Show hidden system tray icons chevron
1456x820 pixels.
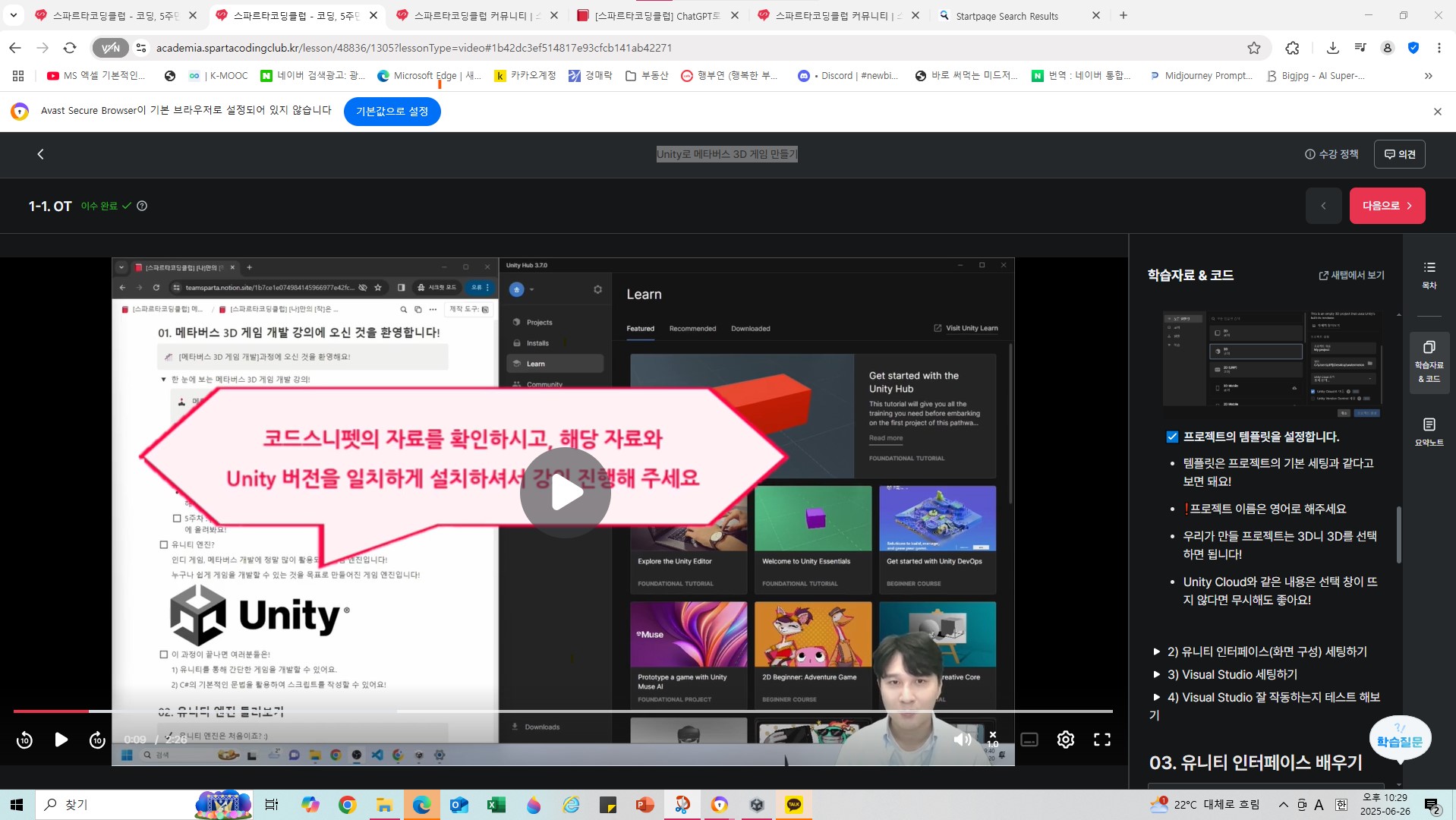(x=1283, y=804)
